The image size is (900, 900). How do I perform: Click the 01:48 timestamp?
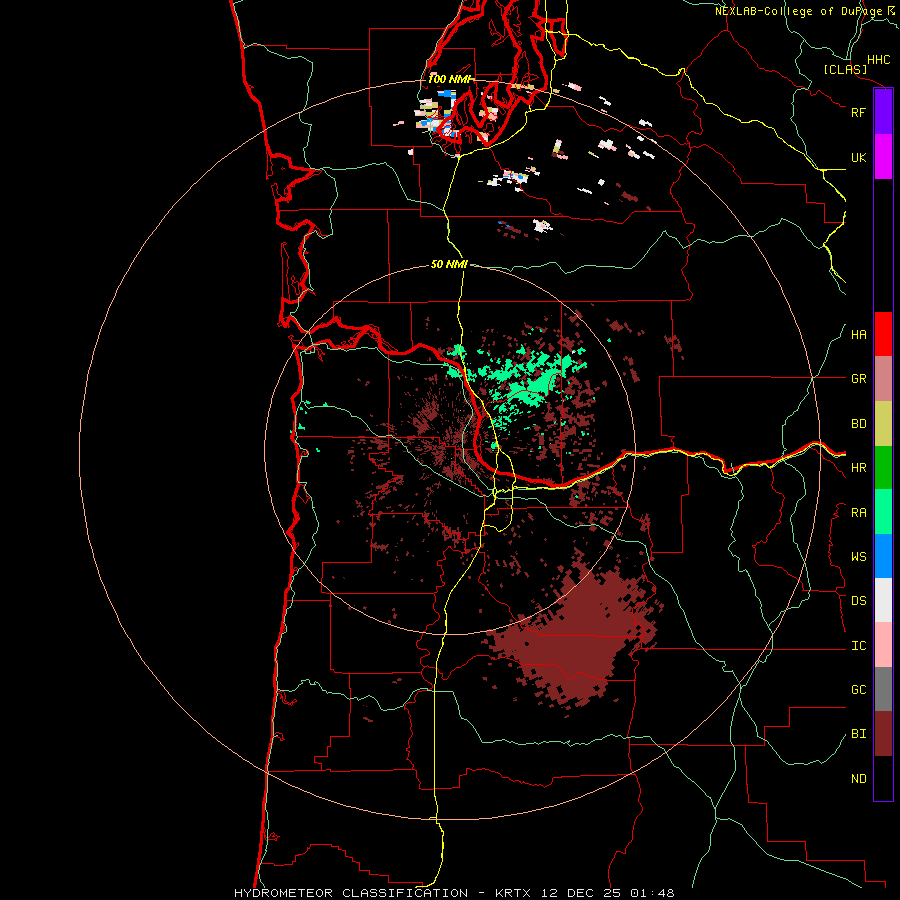point(652,893)
